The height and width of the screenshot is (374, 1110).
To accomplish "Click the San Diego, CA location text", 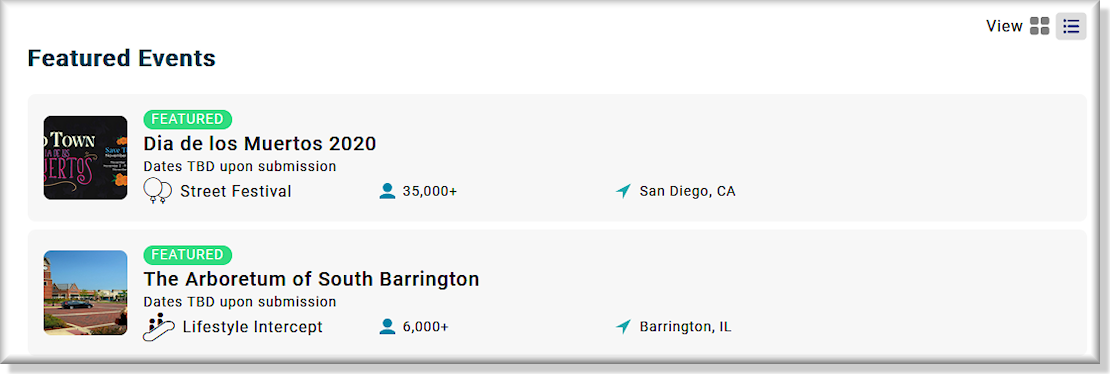I will pos(687,191).
